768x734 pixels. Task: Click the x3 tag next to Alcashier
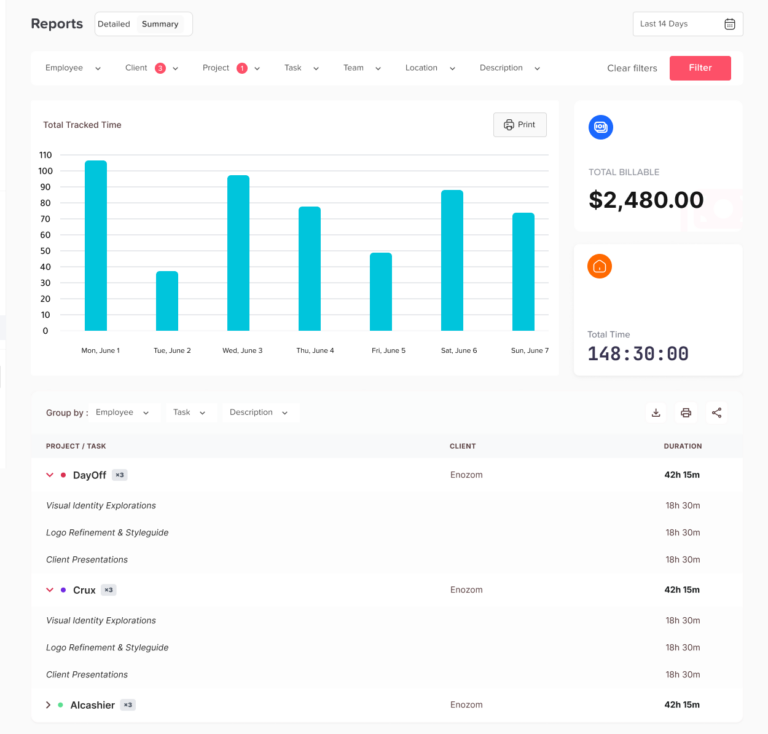click(x=128, y=705)
